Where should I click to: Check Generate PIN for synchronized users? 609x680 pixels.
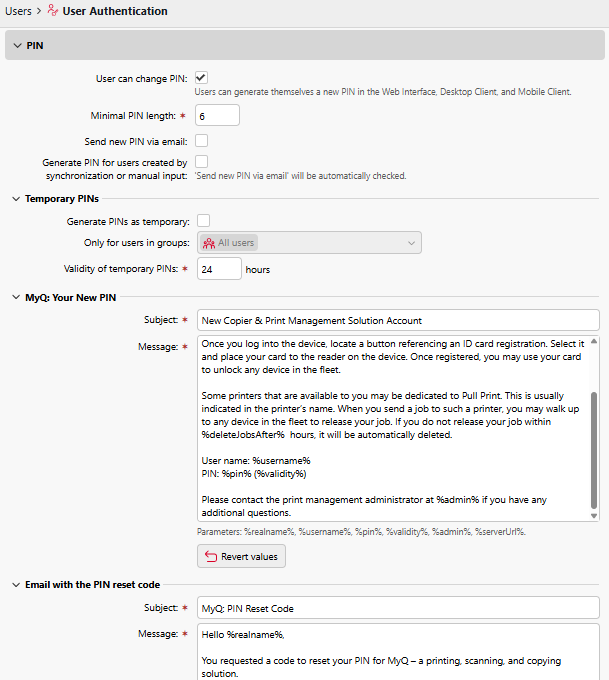(201, 161)
